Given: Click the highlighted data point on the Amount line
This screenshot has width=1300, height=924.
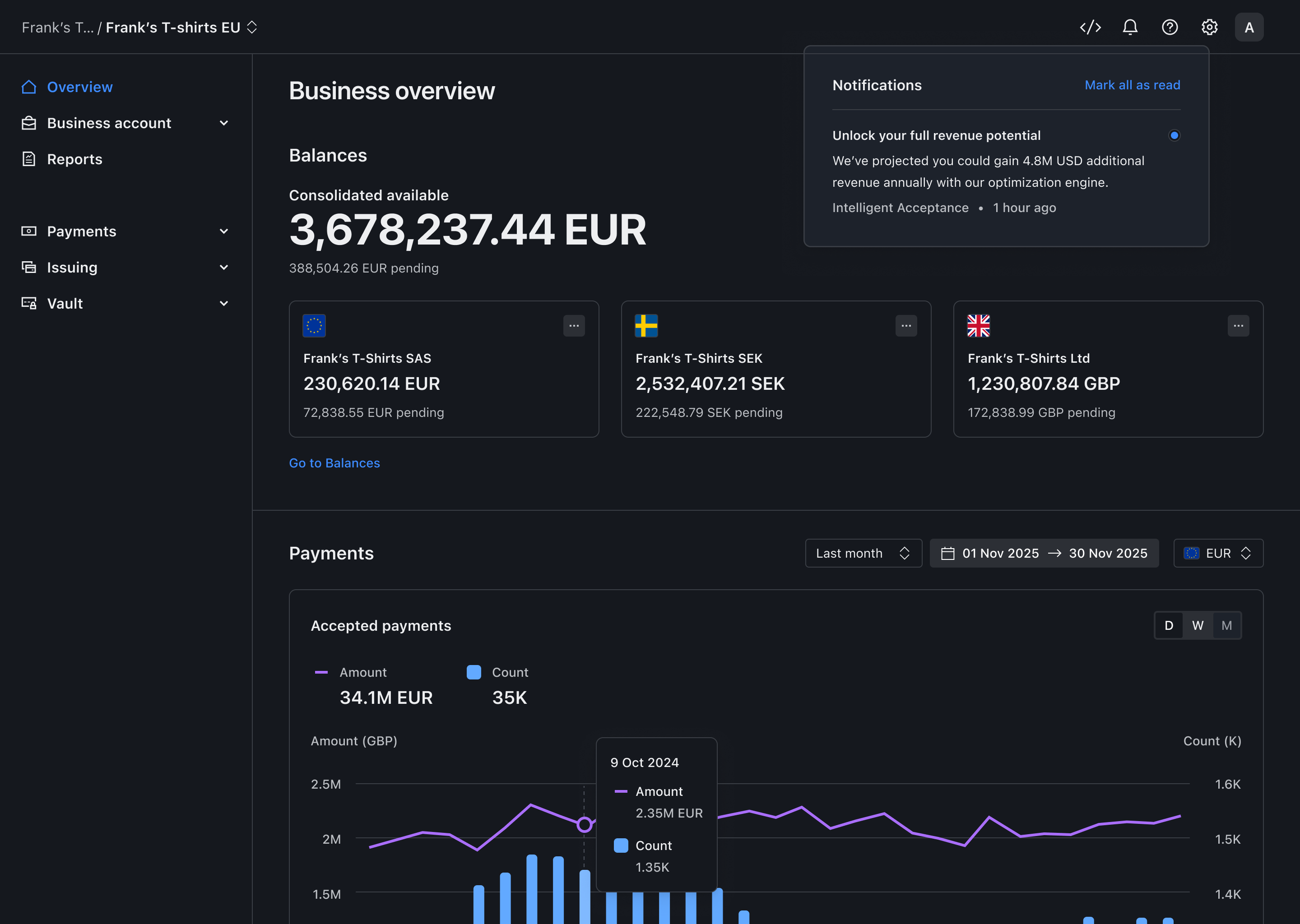Looking at the screenshot, I should click(584, 824).
